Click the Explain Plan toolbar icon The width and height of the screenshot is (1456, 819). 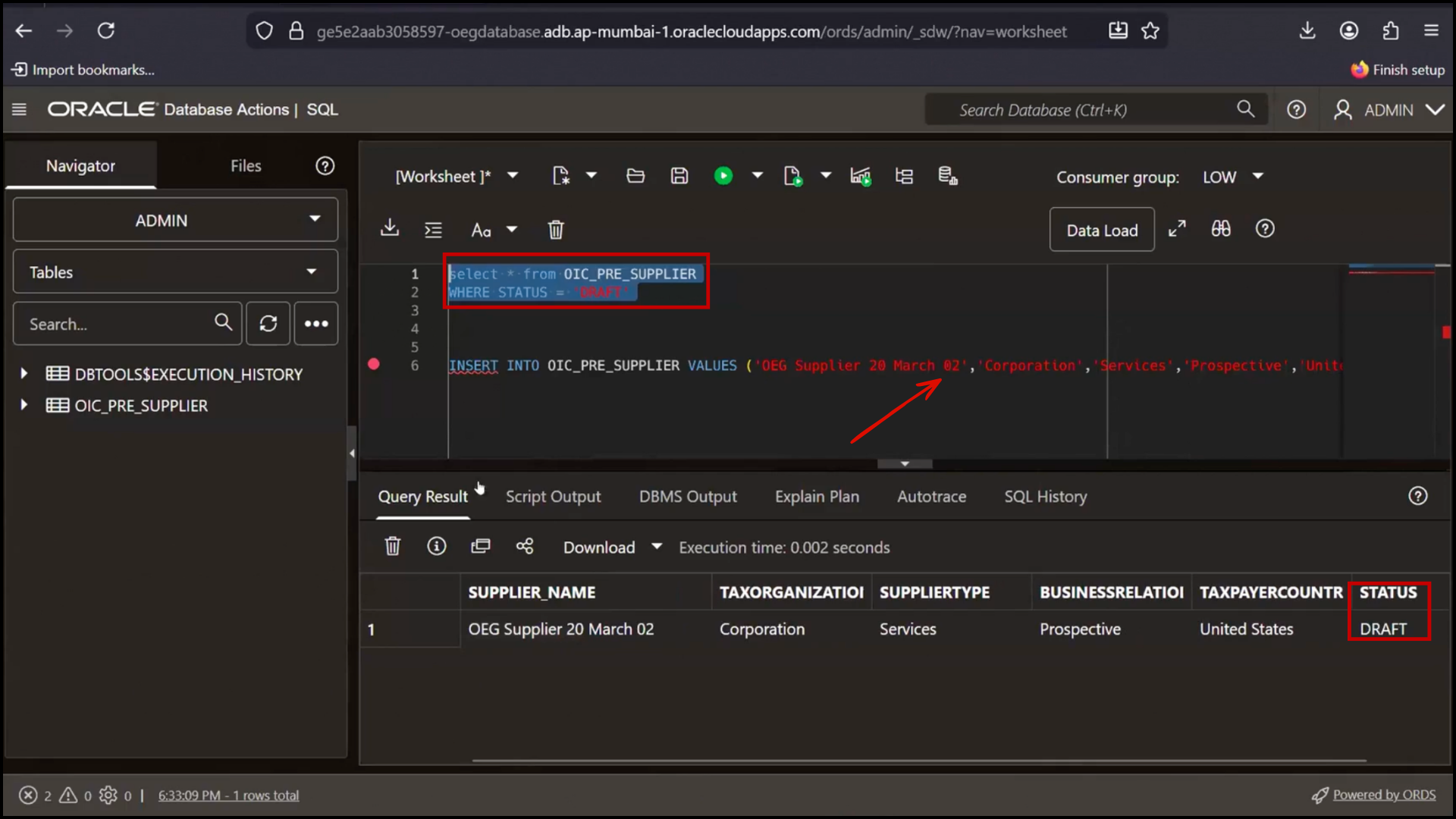point(861,176)
